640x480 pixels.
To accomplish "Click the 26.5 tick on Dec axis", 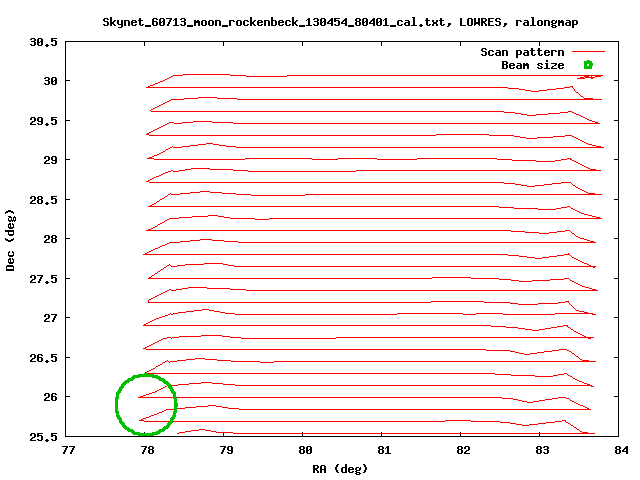I will (44, 358).
